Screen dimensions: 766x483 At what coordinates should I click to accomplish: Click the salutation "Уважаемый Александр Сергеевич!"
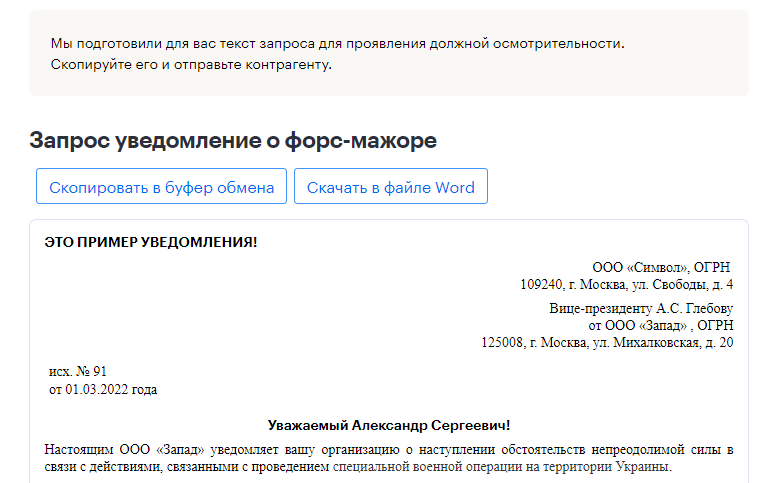(x=389, y=425)
